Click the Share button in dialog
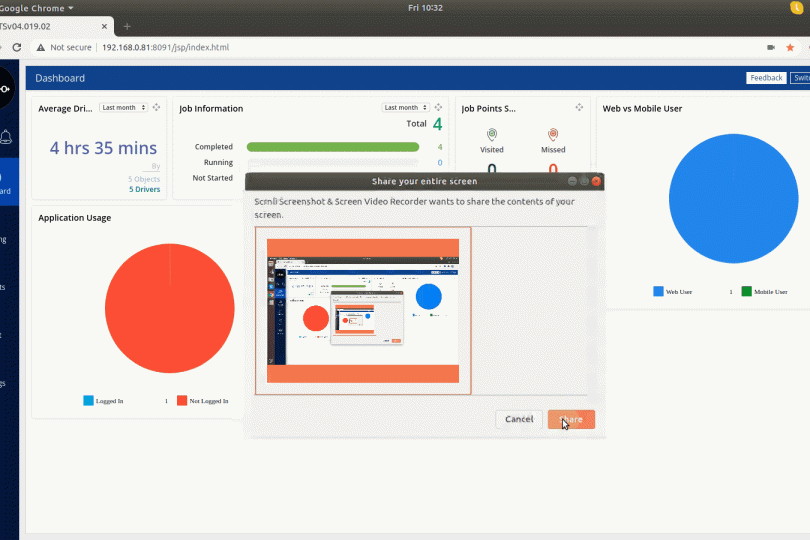Viewport: 810px width, 540px height. tap(571, 419)
